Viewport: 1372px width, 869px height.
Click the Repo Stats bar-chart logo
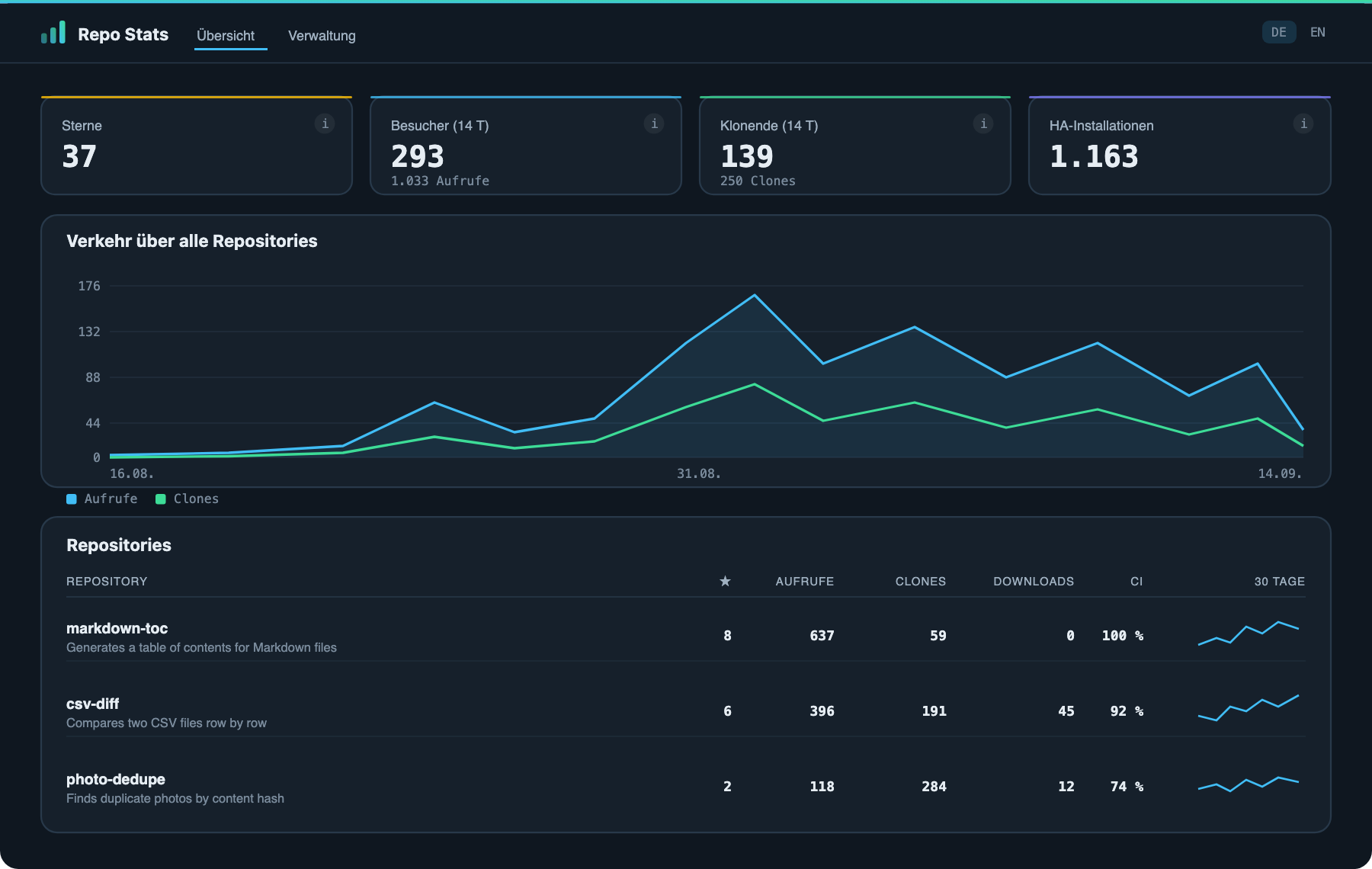tap(53, 32)
